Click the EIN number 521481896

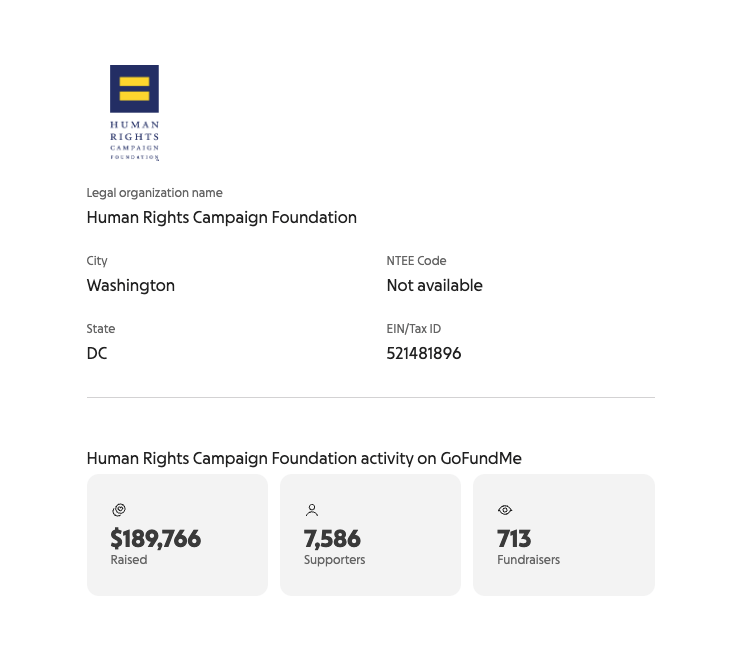423,353
